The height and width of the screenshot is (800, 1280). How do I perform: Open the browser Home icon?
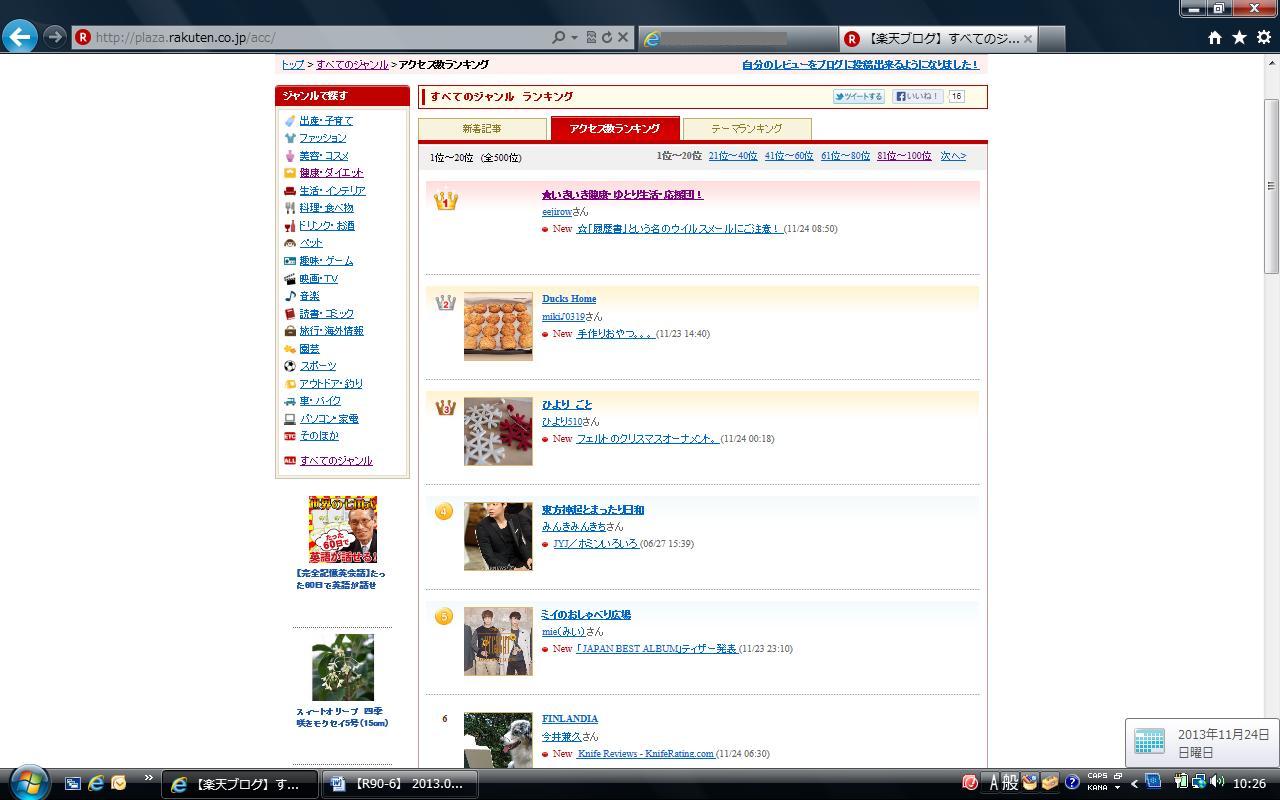click(x=1214, y=37)
